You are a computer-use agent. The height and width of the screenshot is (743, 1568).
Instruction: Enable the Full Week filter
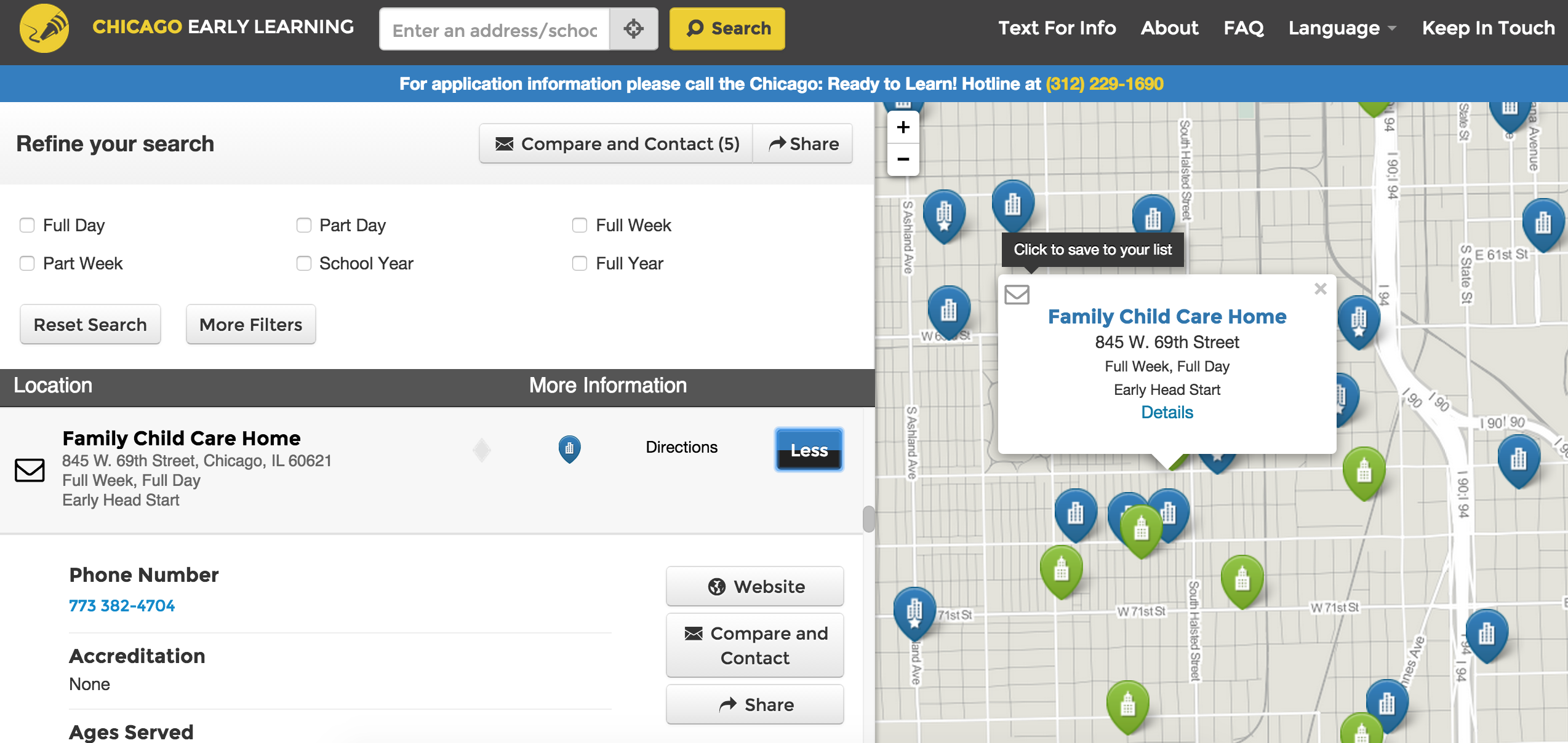click(580, 225)
